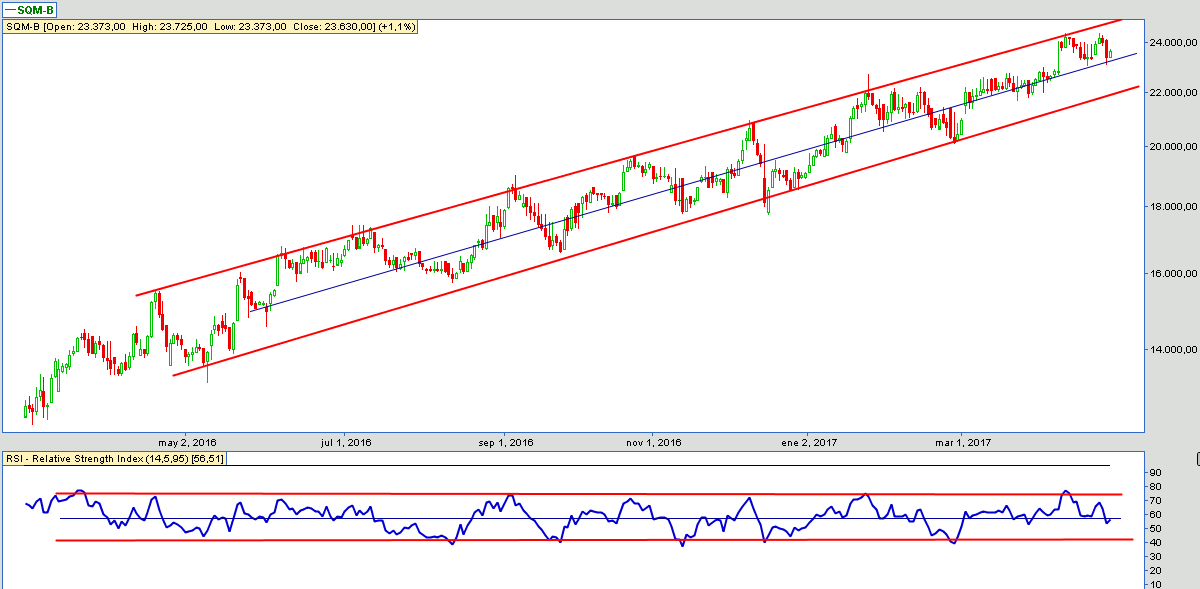Click the 24.000,00 price axis label
The image size is (1200, 589).
pyautogui.click(x=1174, y=42)
